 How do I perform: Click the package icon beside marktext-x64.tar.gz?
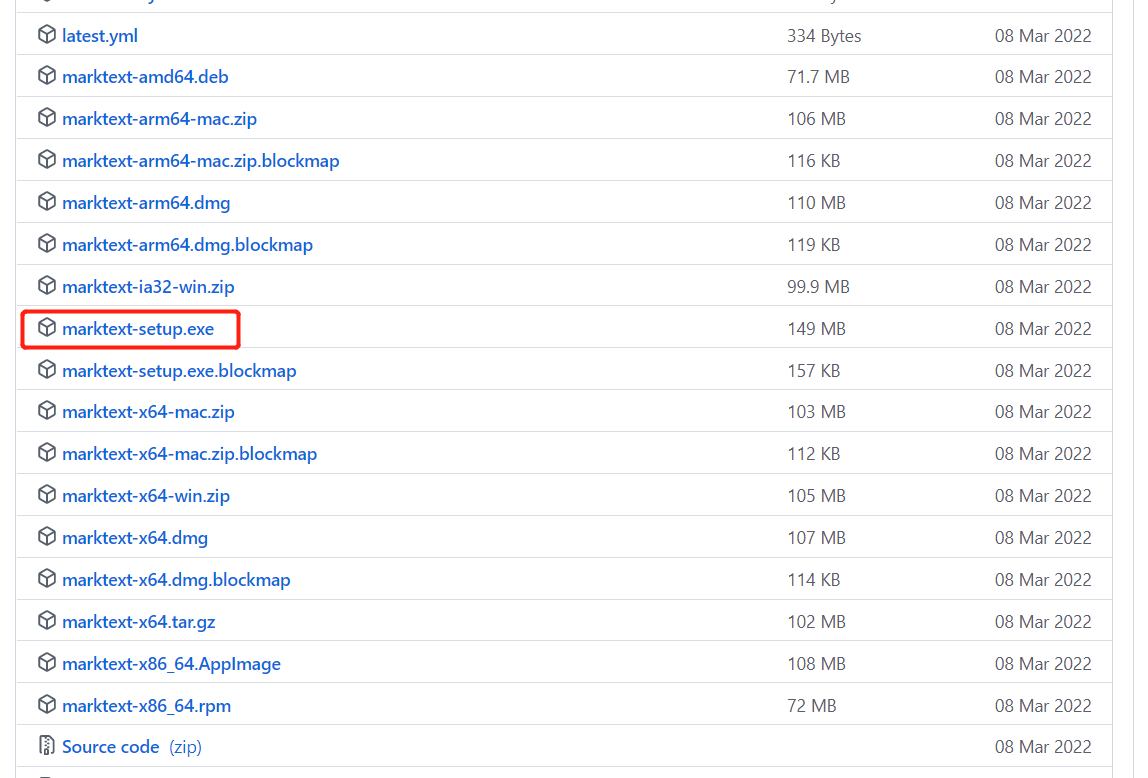[47, 620]
